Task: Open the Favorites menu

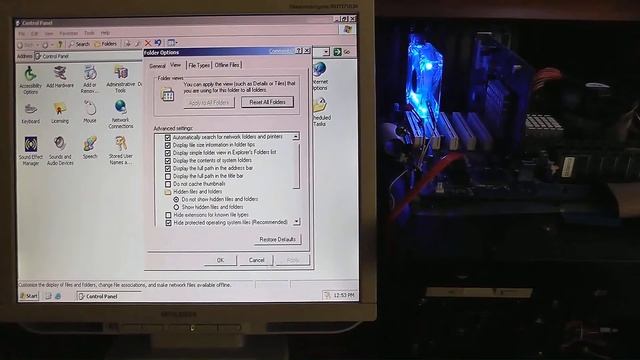Action: point(69,33)
